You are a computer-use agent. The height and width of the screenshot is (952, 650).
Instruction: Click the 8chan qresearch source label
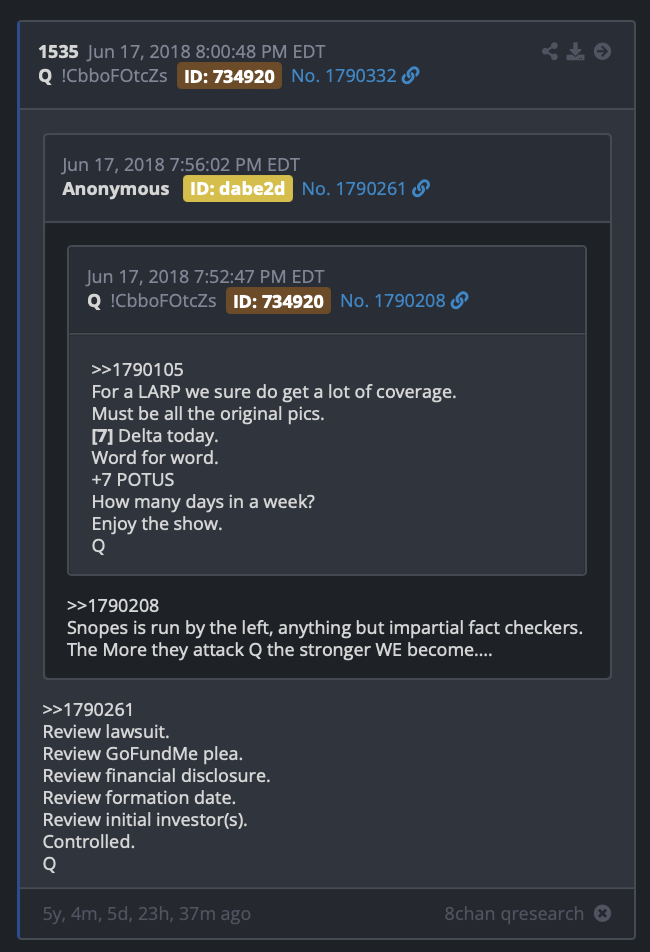[x=513, y=914]
